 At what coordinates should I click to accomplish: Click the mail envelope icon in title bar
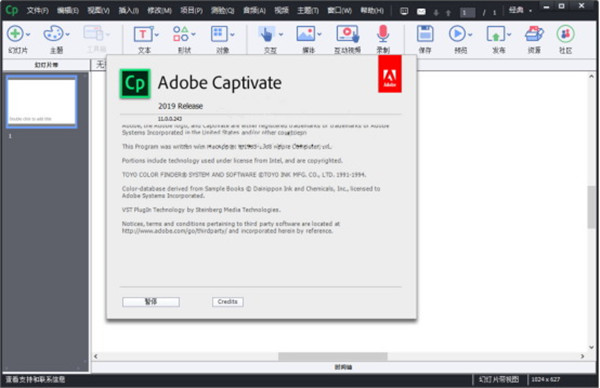421,11
